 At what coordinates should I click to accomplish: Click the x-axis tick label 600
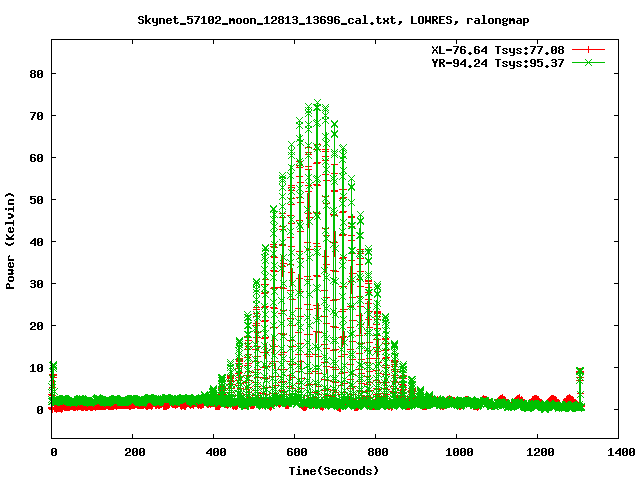coord(296,452)
